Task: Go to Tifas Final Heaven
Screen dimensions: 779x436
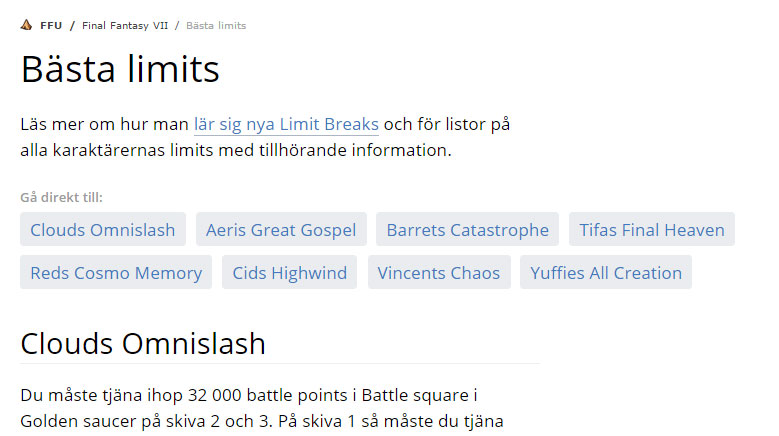Action: click(x=651, y=230)
